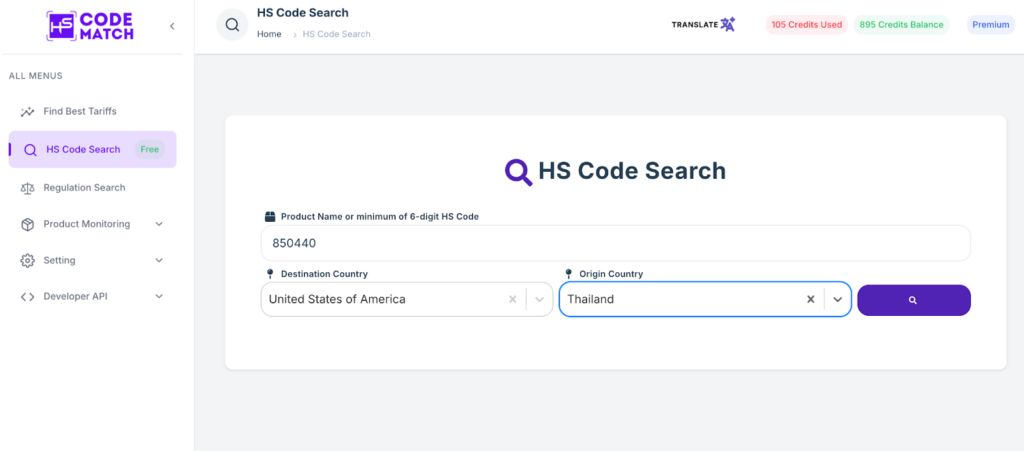The image size is (1024, 451).
Task: Open the Destination Country dropdown arrow
Action: [x=539, y=299]
